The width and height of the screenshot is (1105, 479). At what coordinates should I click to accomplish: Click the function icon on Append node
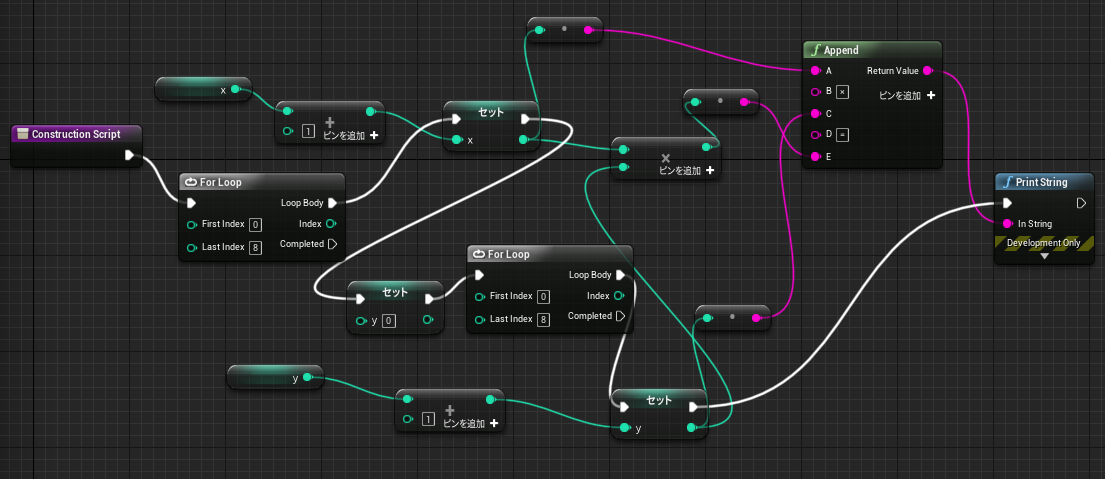pyautogui.click(x=816, y=50)
